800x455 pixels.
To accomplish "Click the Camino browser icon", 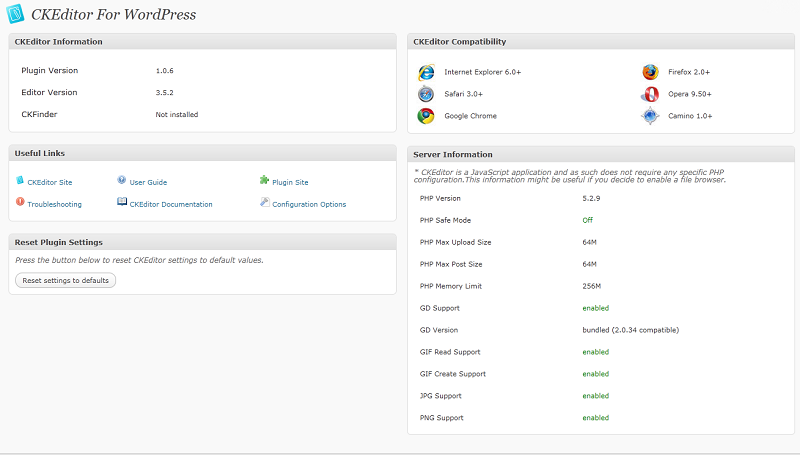I will [650, 116].
